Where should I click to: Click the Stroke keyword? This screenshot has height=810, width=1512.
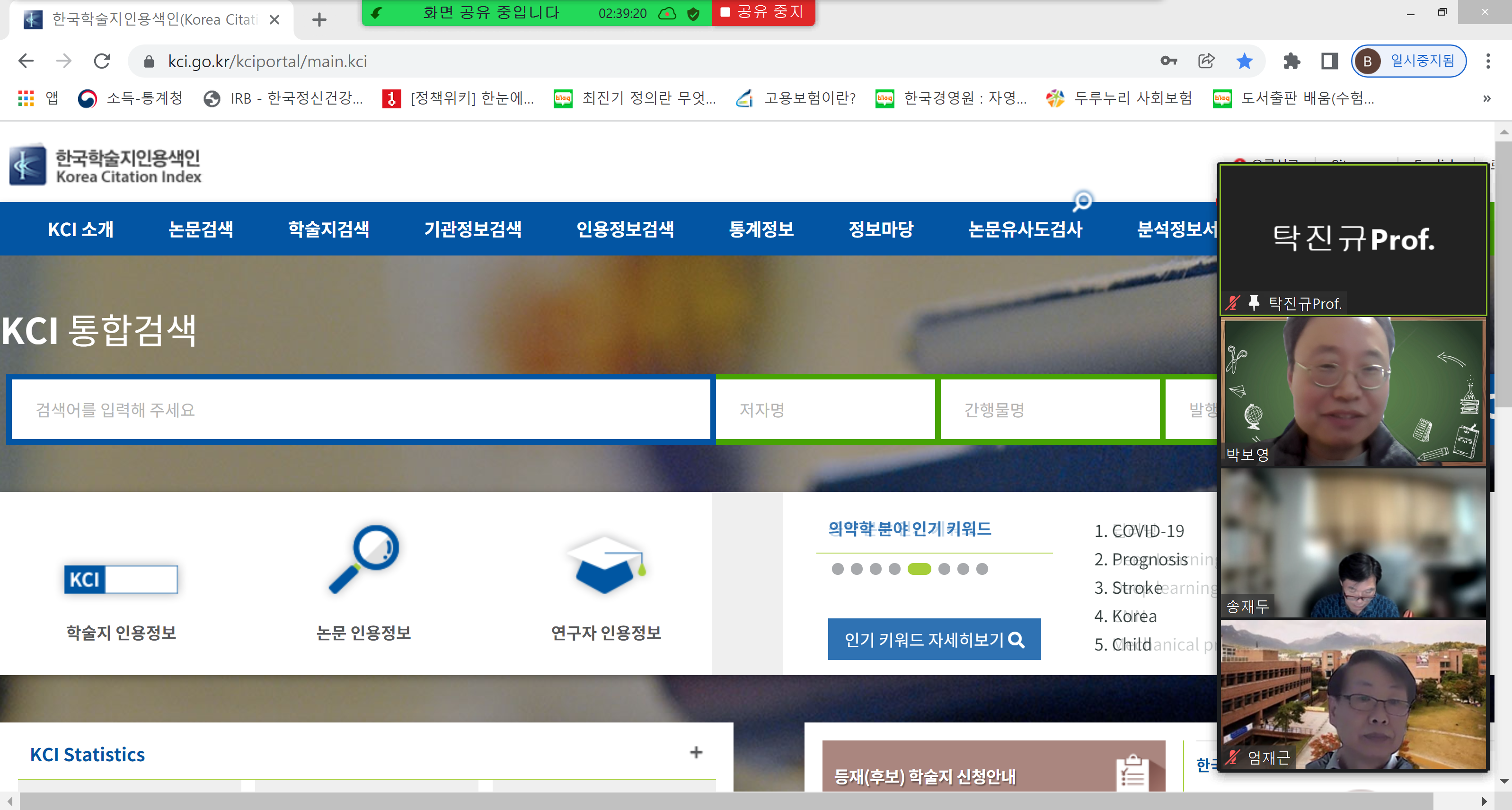click(x=1137, y=588)
